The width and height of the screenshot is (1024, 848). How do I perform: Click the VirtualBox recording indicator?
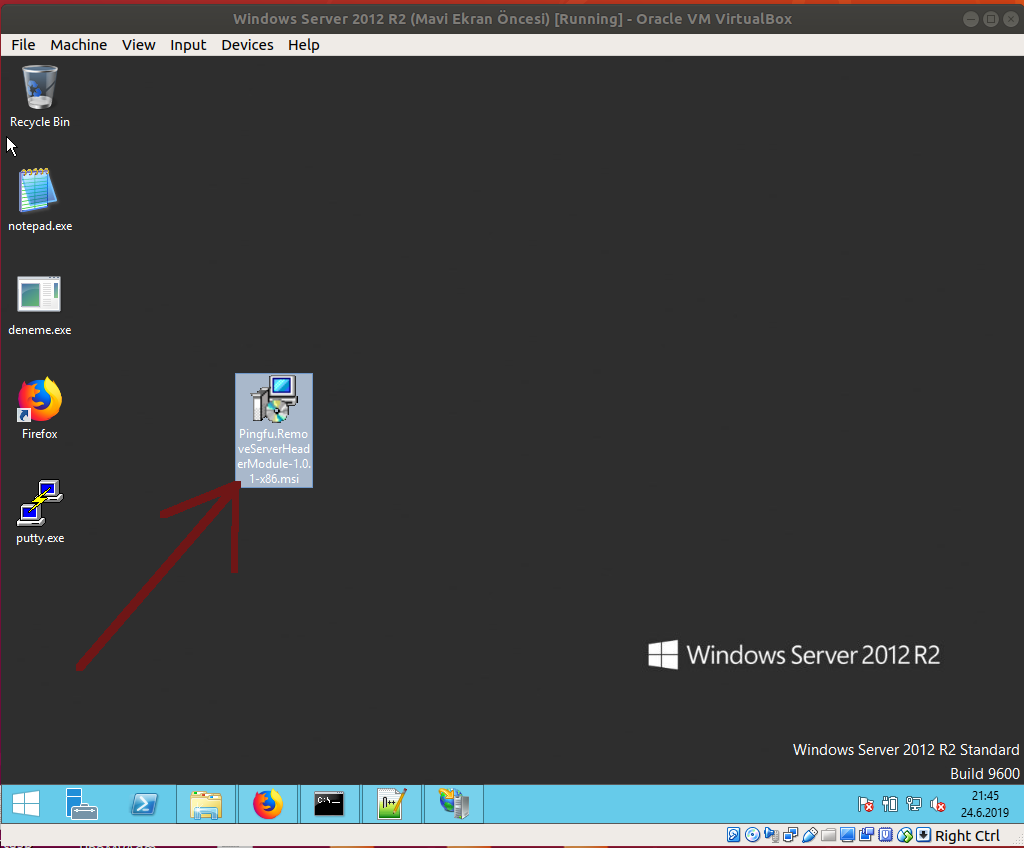pos(867,835)
